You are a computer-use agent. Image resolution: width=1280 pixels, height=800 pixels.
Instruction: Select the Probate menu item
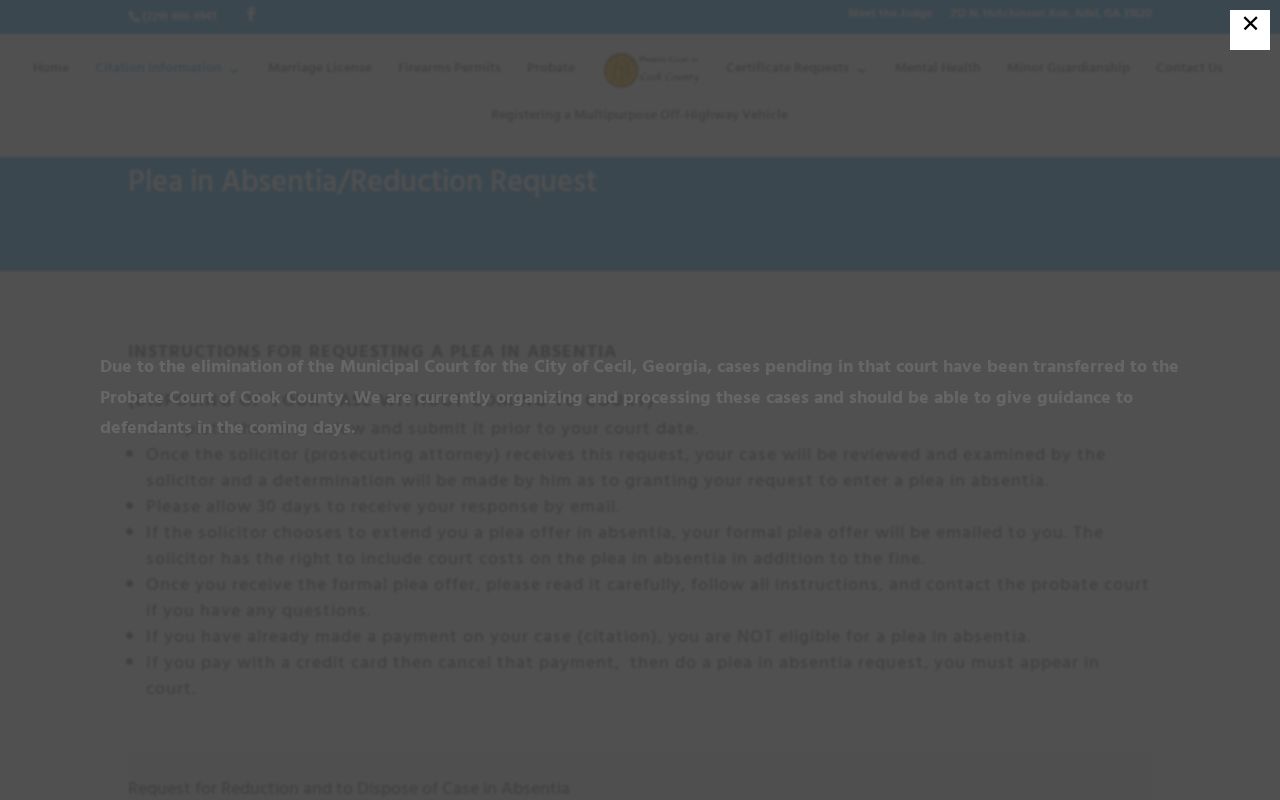(x=551, y=68)
